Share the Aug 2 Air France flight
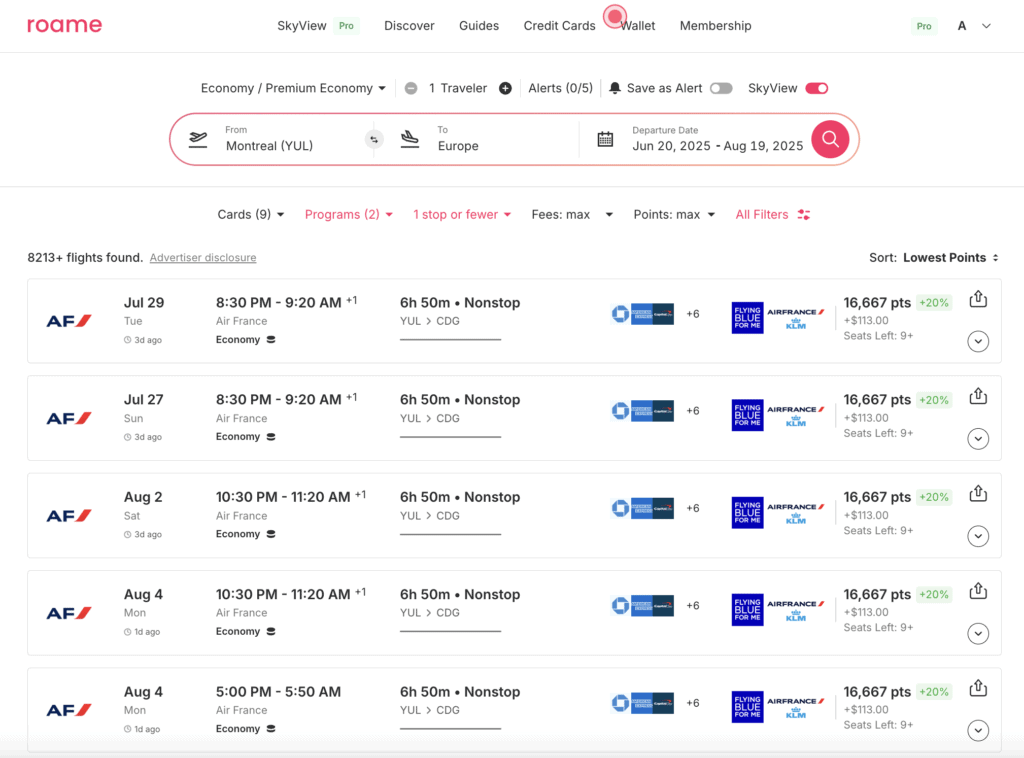Image resolution: width=1024 pixels, height=758 pixels. [x=978, y=493]
